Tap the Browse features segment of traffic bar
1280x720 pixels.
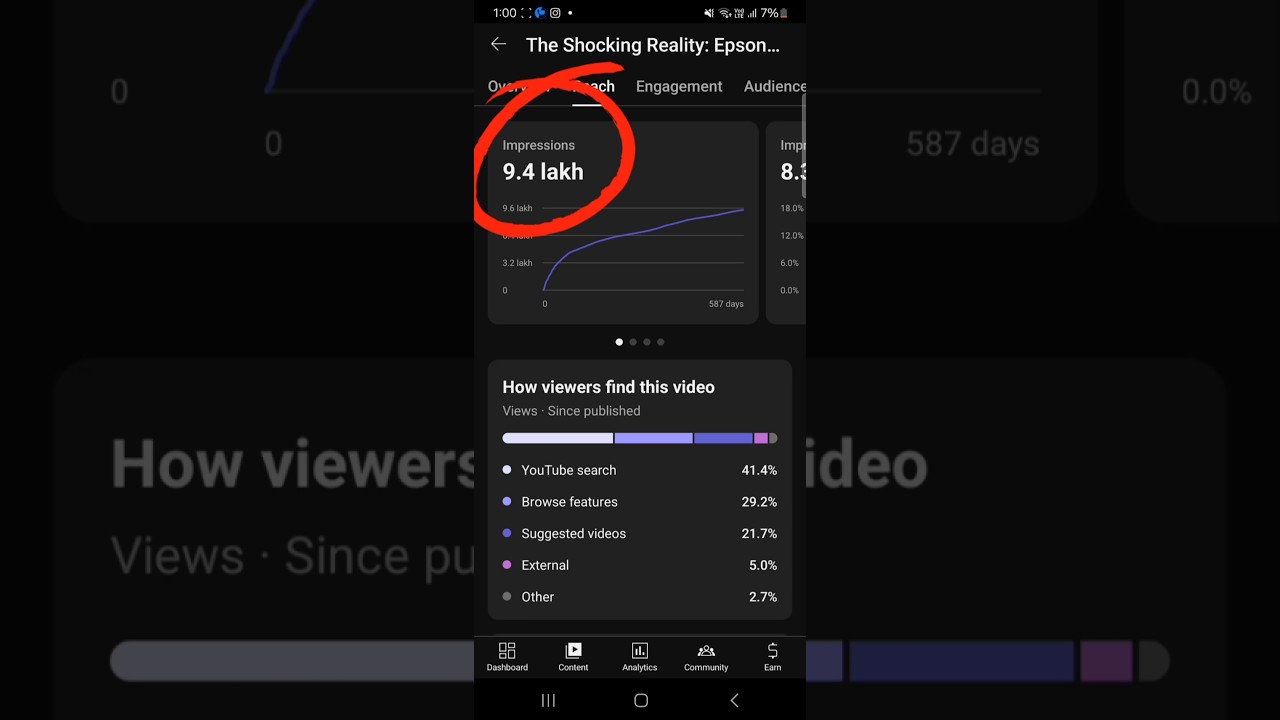[x=653, y=438]
